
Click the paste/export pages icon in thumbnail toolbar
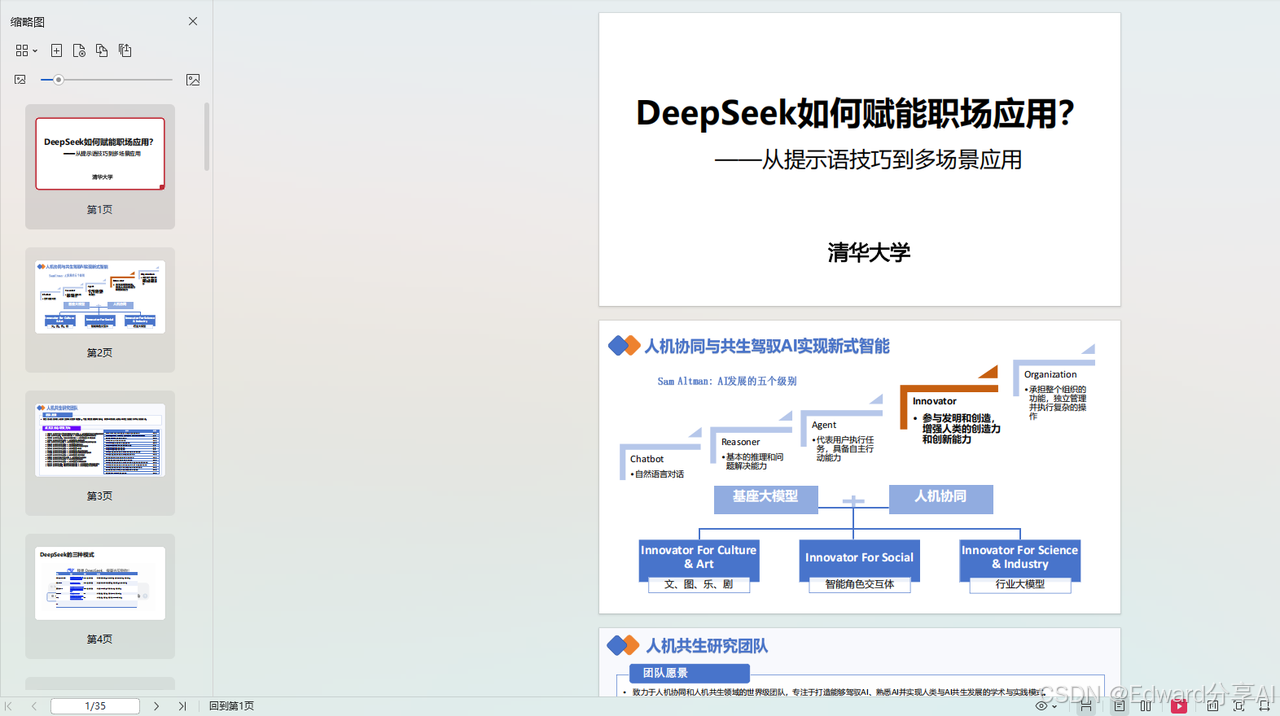(x=125, y=50)
